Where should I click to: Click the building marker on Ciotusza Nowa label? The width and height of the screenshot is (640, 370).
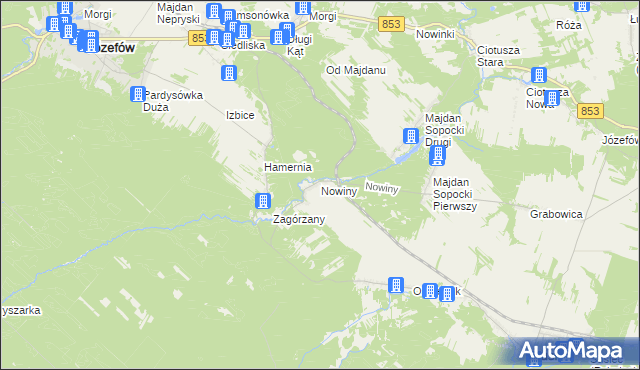tap(552, 98)
